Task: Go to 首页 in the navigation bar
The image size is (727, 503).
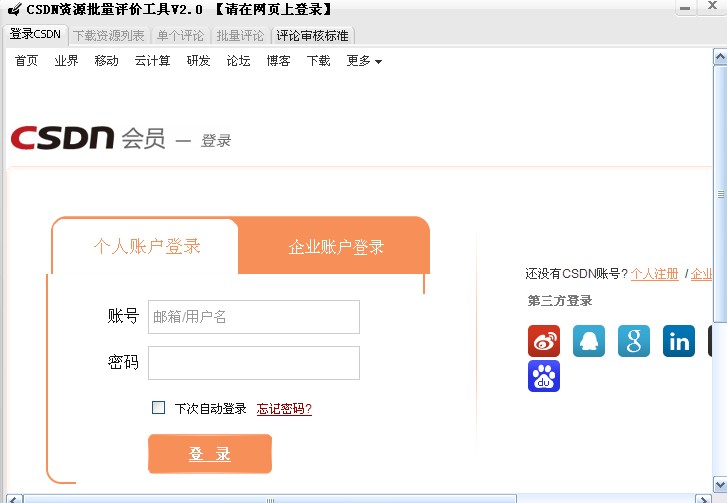Action: coord(26,61)
